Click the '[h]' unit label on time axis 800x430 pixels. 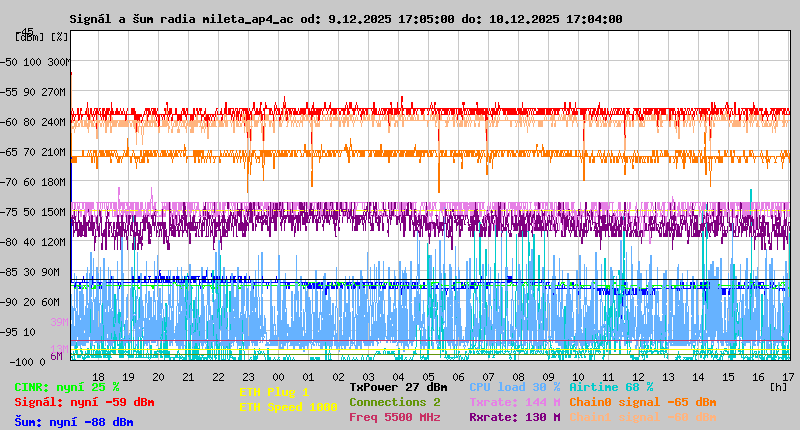[x=778, y=385]
